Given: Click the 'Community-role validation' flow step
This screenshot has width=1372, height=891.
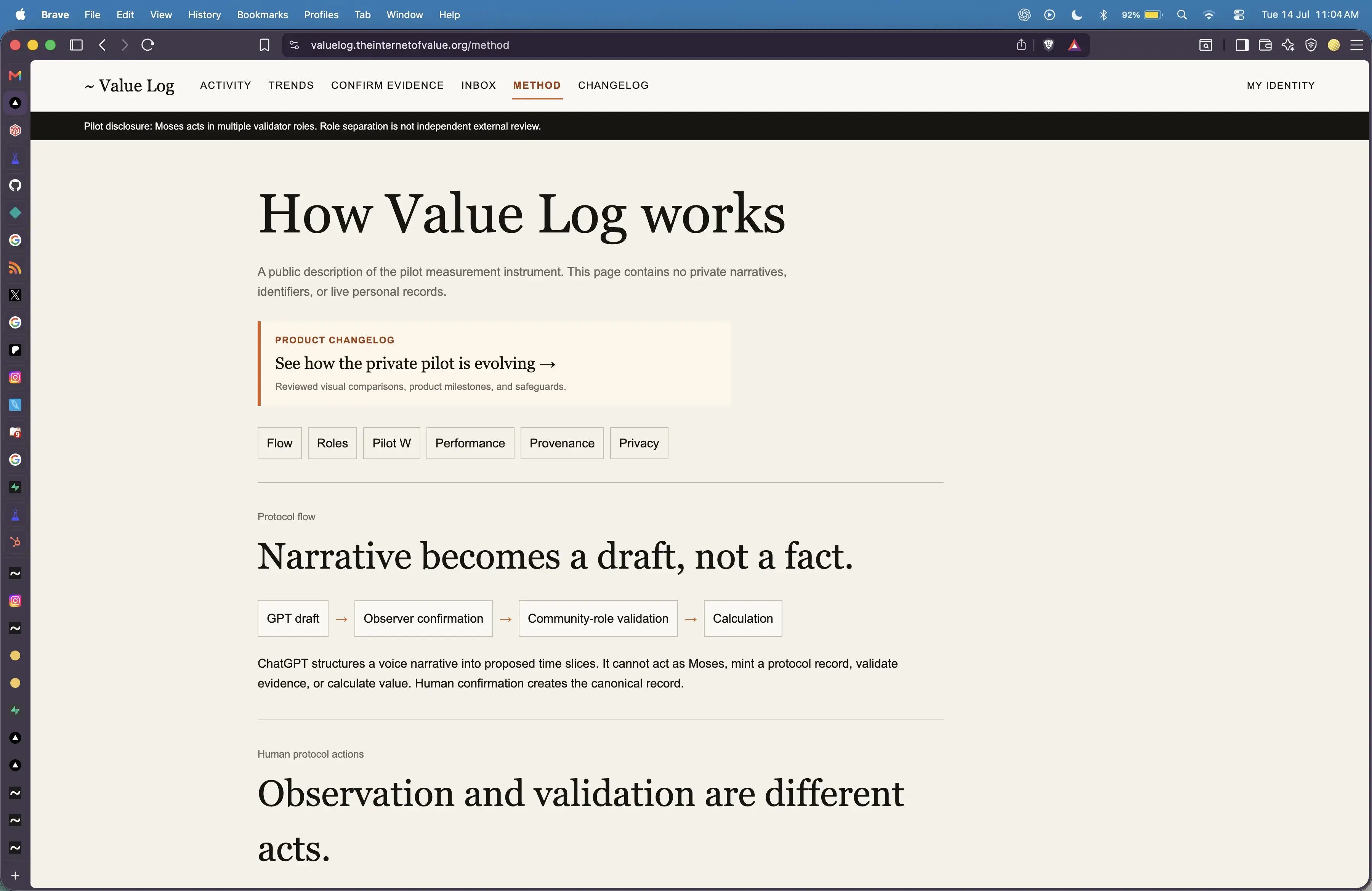Looking at the screenshot, I should pyautogui.click(x=598, y=619).
